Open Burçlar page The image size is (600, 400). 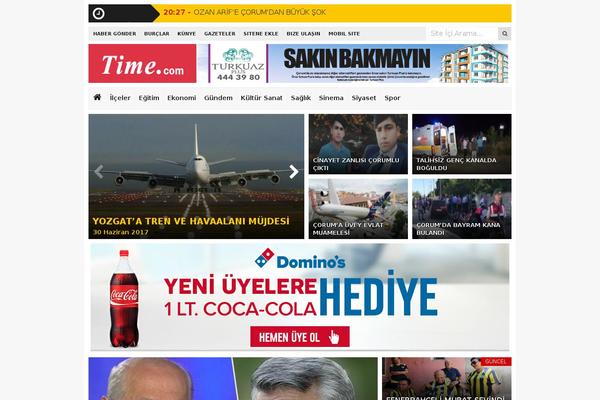click(x=157, y=34)
